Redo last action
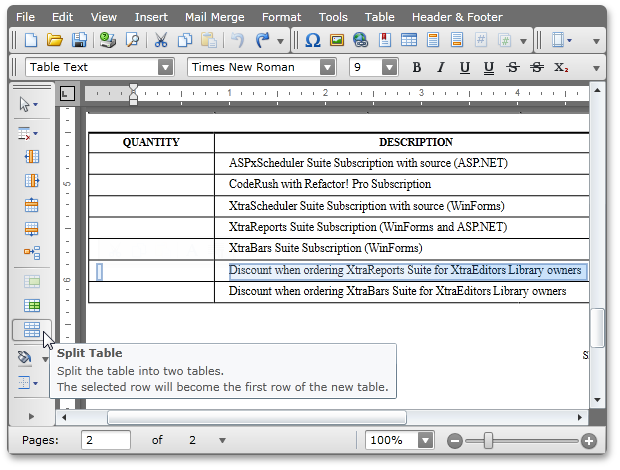620x470 pixels. pos(262,40)
